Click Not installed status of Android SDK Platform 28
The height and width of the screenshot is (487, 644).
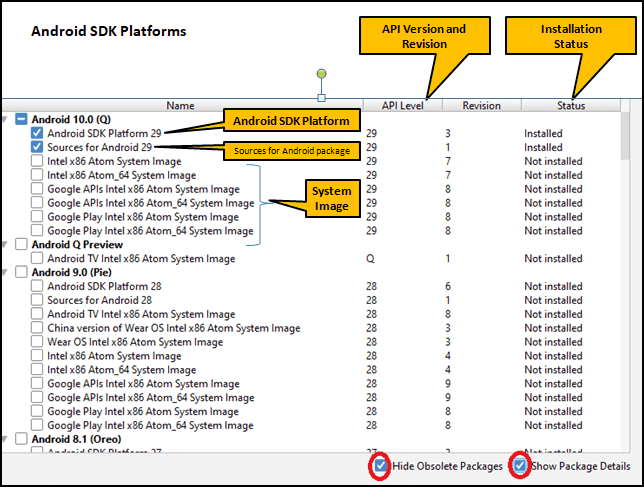[x=553, y=286]
